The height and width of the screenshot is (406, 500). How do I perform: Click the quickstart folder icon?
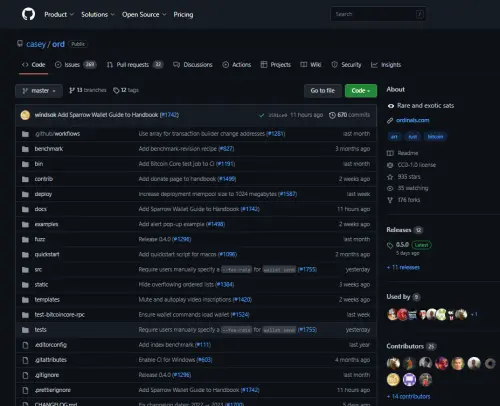[25, 255]
